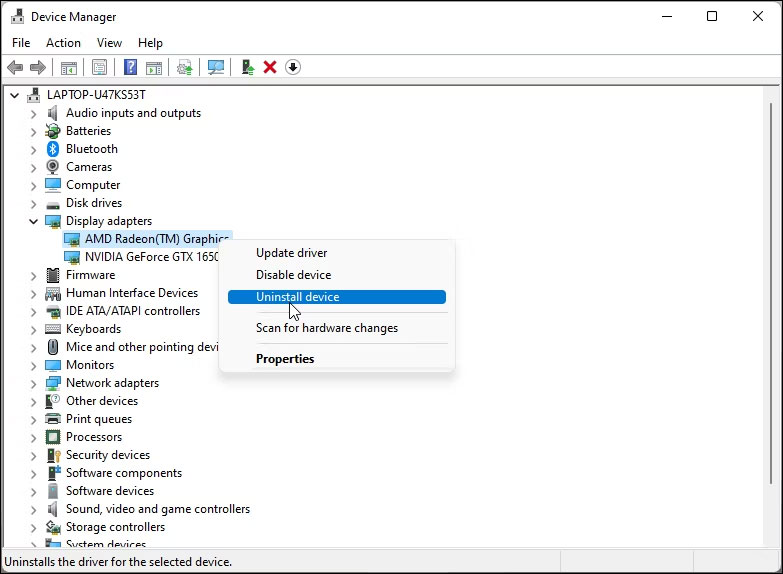Click the Network adapters icon
This screenshot has width=783, height=574.
tap(53, 383)
